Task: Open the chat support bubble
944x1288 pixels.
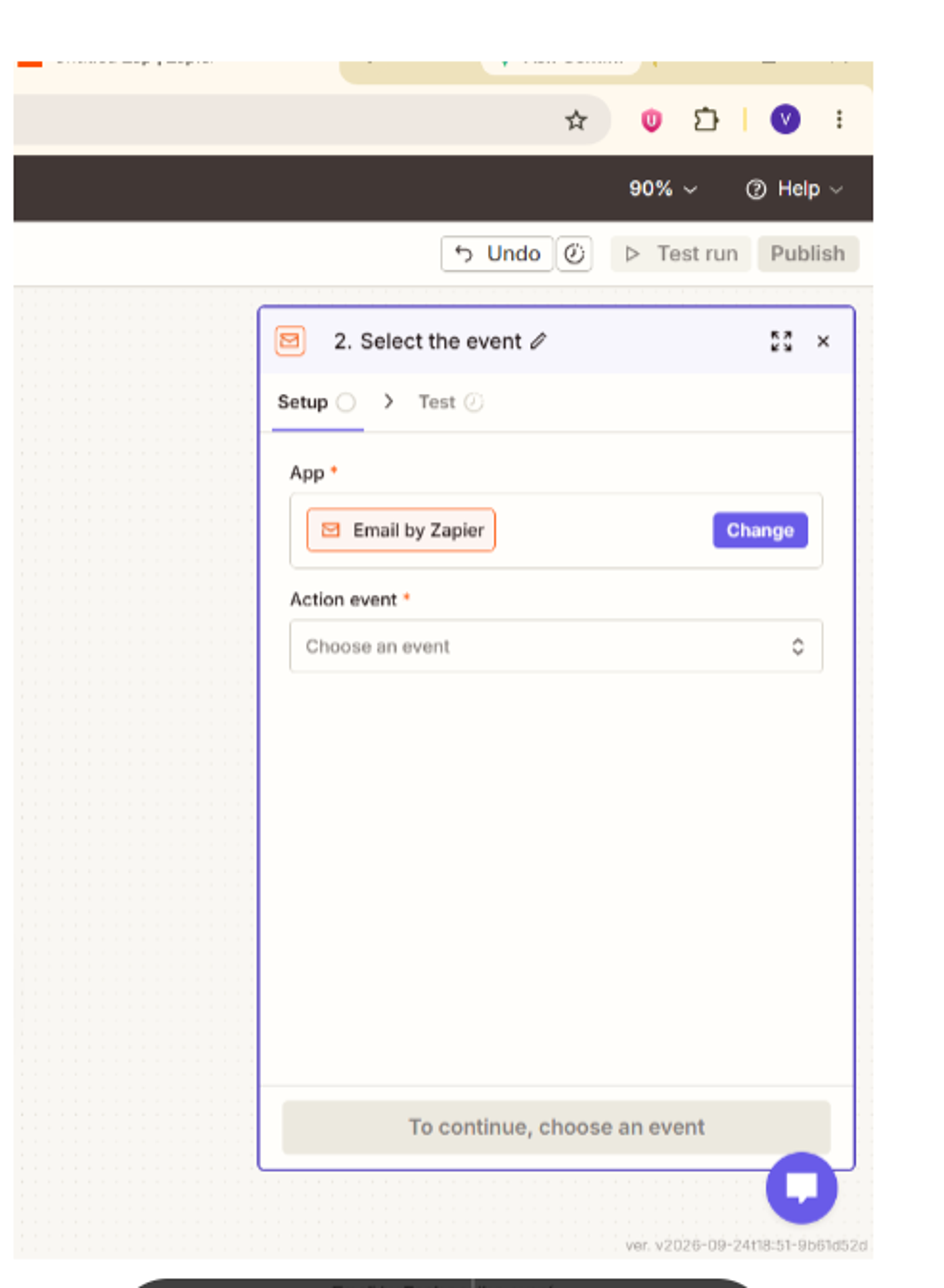Action: point(801,1188)
